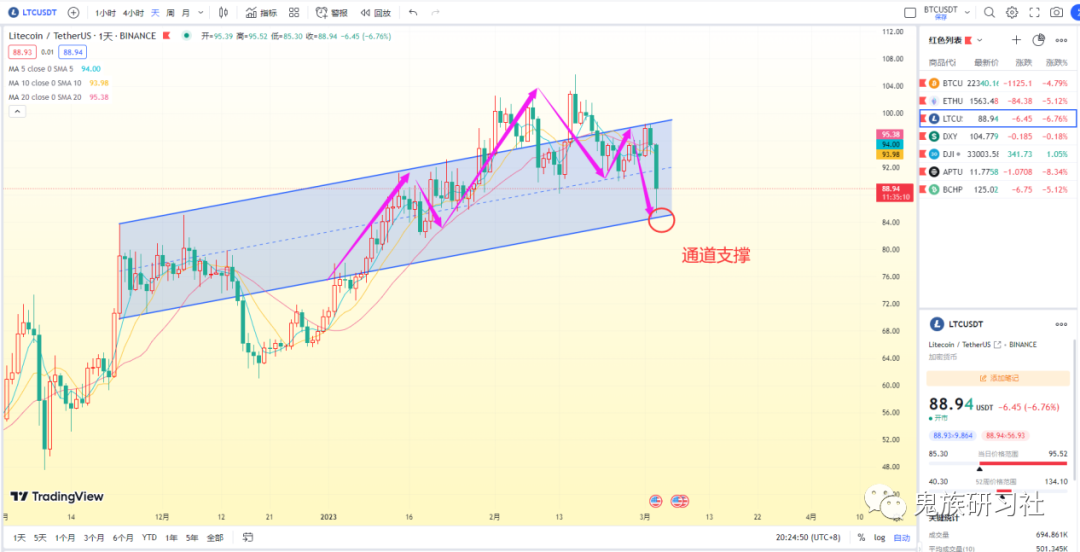Image resolution: width=1080 pixels, height=552 pixels.
Task: Sort the watchlist by 最新价 column
Action: 986,63
